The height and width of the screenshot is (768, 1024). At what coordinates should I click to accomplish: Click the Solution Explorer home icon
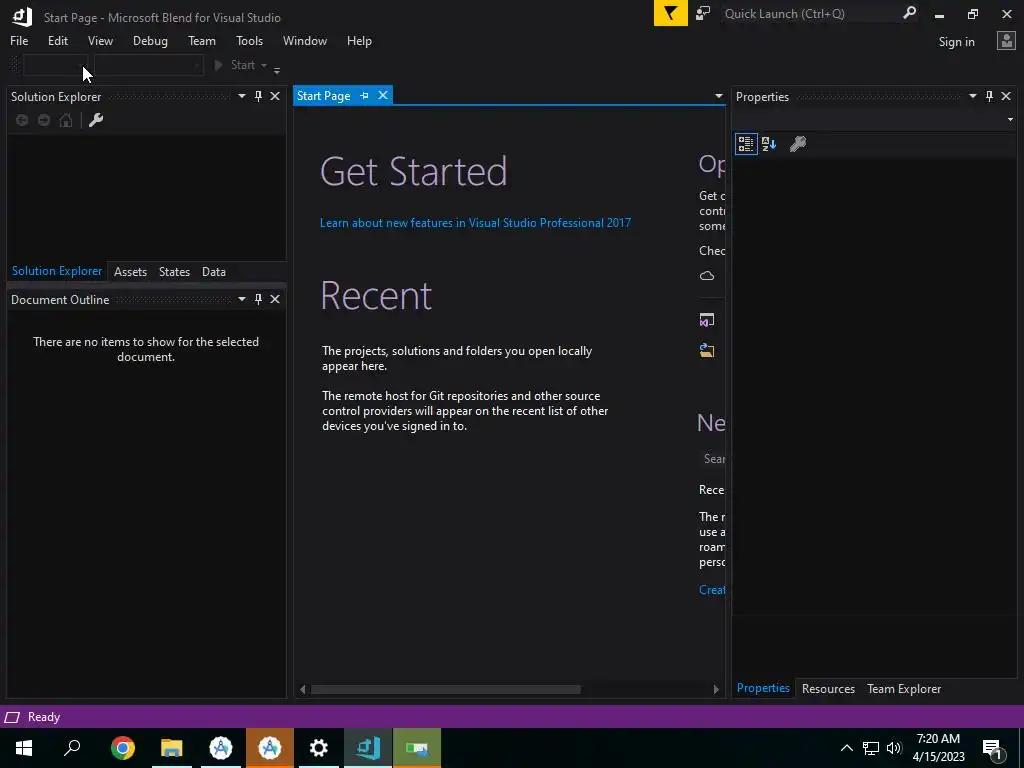(x=66, y=120)
